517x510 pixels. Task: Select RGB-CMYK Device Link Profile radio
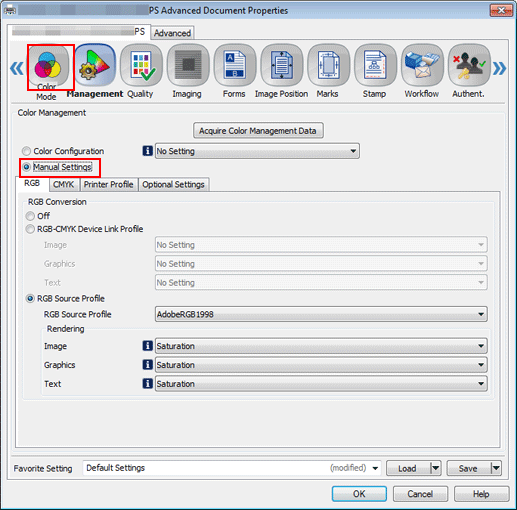click(x=30, y=229)
